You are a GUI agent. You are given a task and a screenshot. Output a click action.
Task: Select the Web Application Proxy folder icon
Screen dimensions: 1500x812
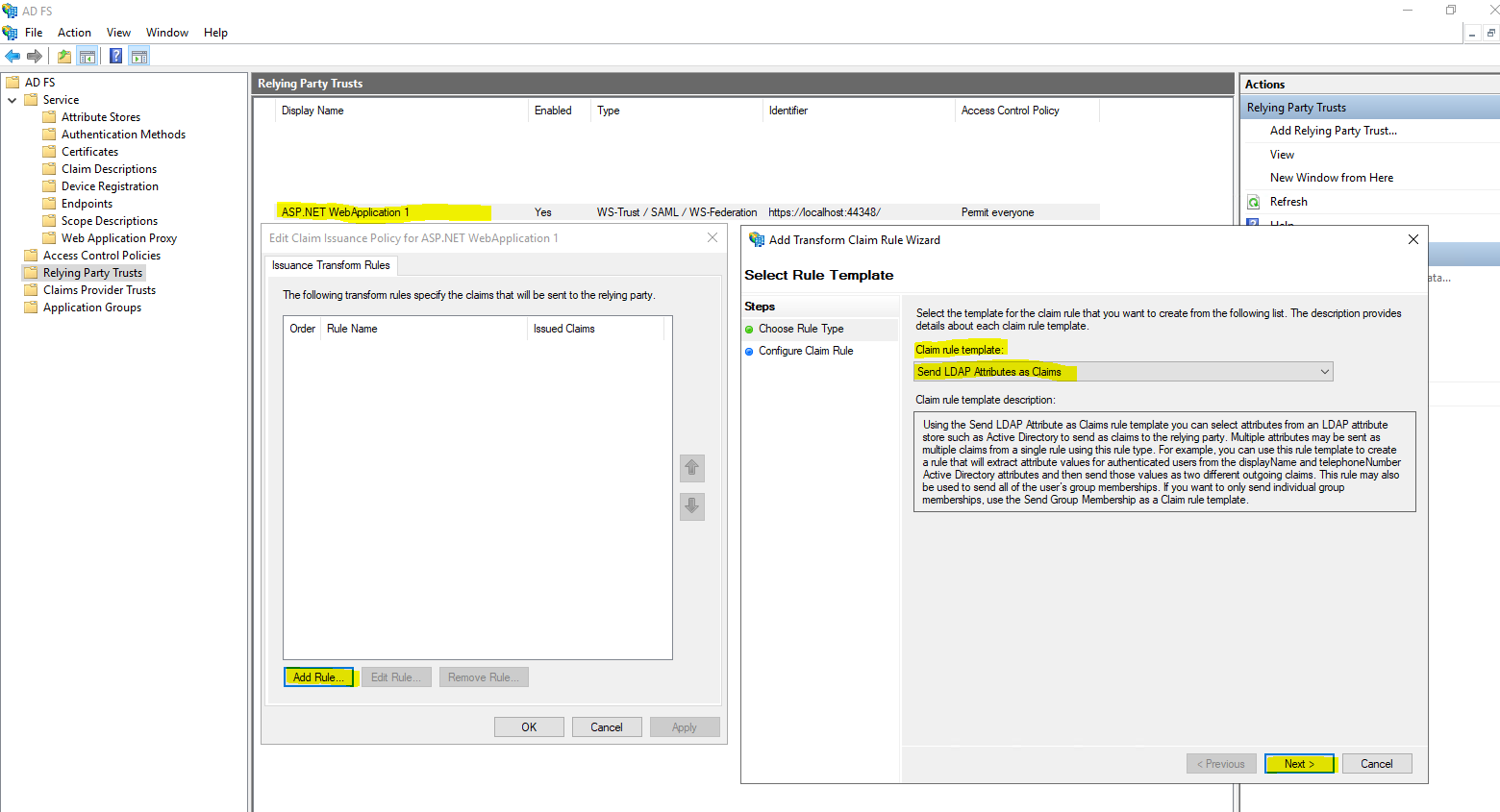(x=50, y=237)
